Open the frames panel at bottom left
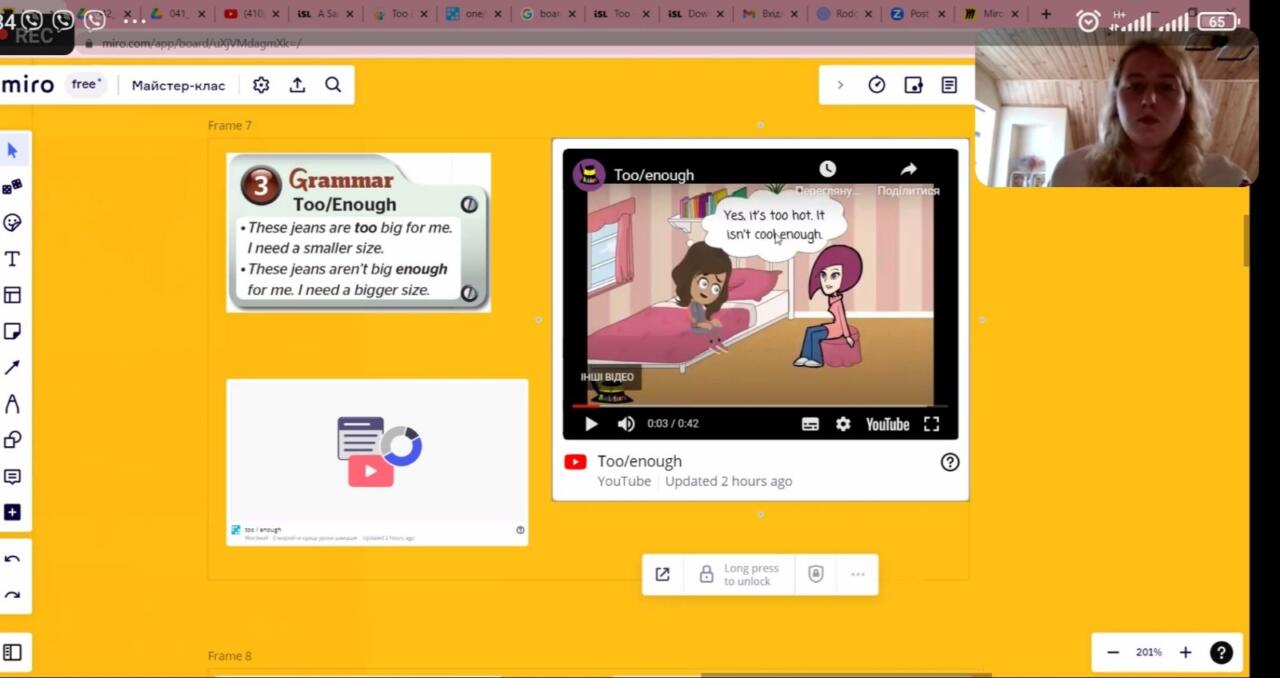 (x=13, y=652)
